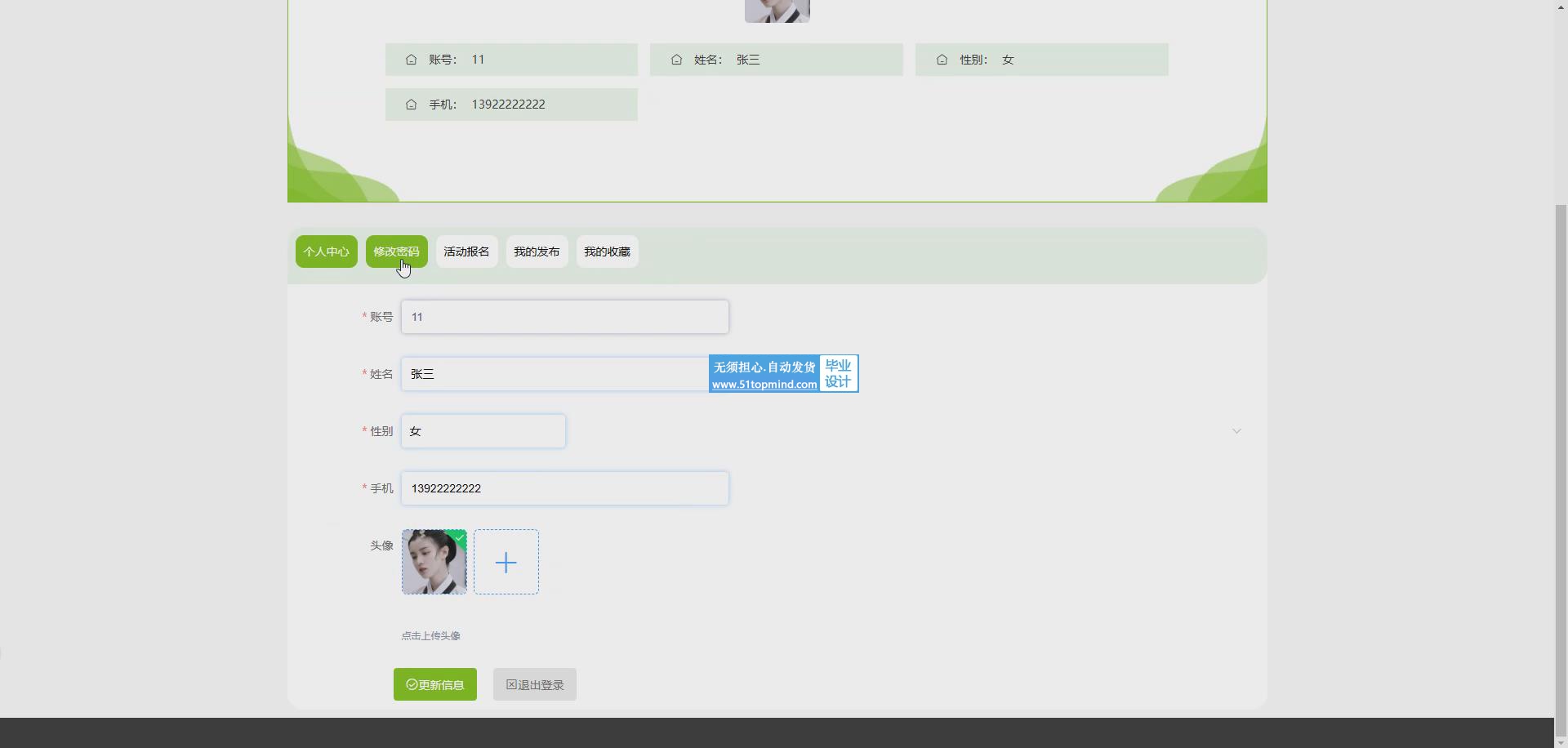1568x748 pixels.
Task: Open the 性别 select field showing 女
Action: [483, 431]
